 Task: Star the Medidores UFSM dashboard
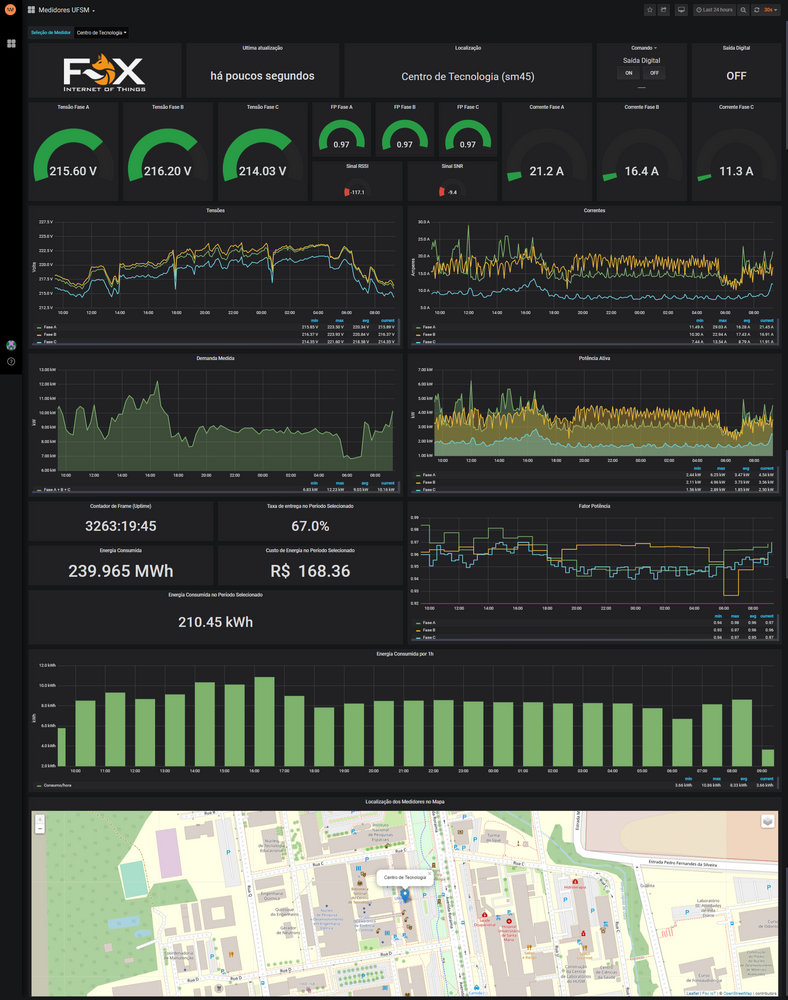[x=650, y=10]
